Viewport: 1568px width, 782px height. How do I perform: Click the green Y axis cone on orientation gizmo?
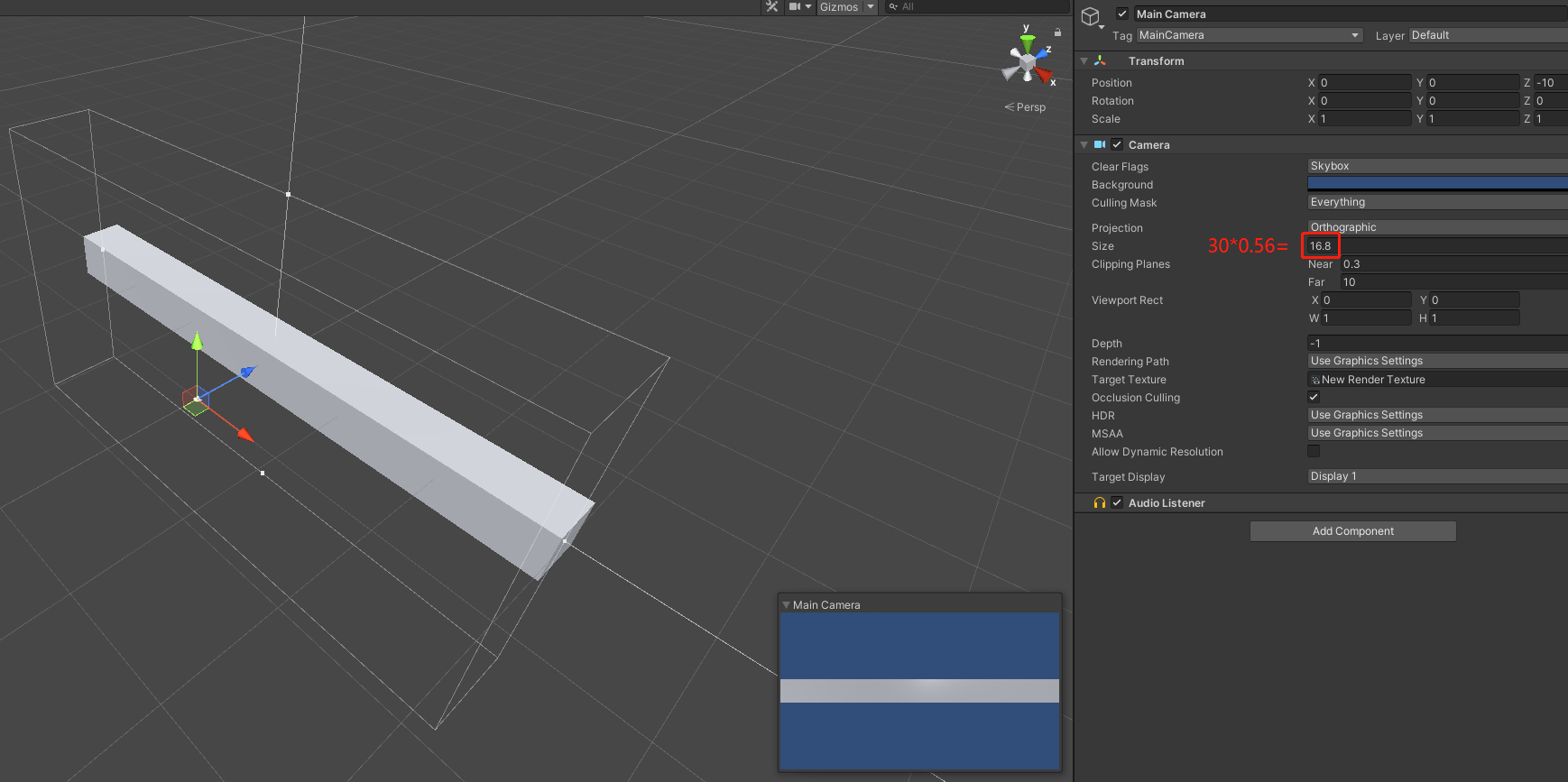pyautogui.click(x=1027, y=42)
